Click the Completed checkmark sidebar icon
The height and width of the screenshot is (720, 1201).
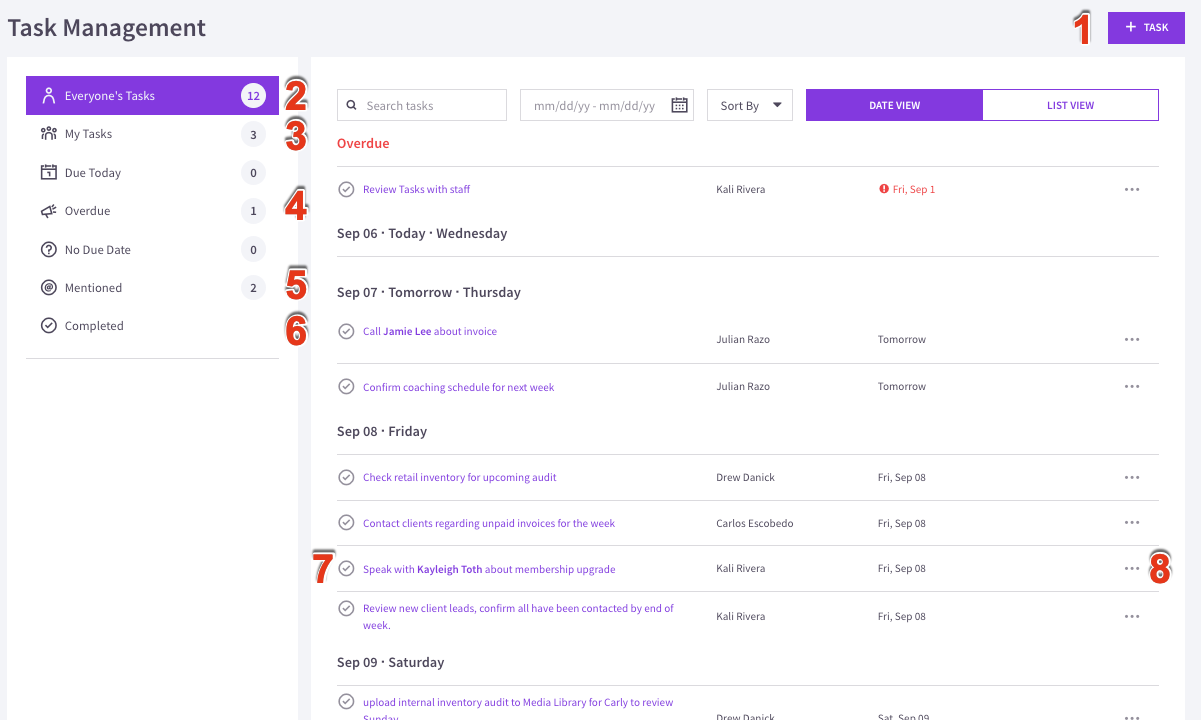click(48, 326)
